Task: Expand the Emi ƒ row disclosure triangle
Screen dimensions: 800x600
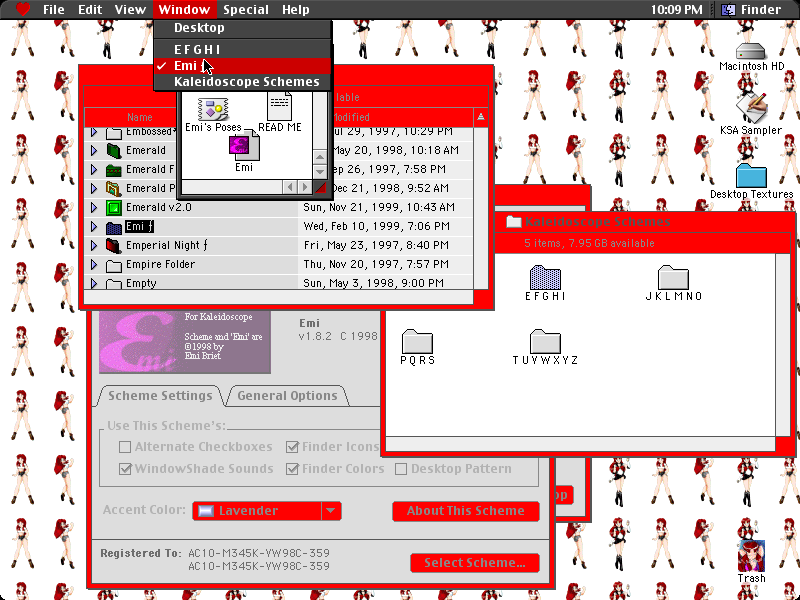Action: 94,227
